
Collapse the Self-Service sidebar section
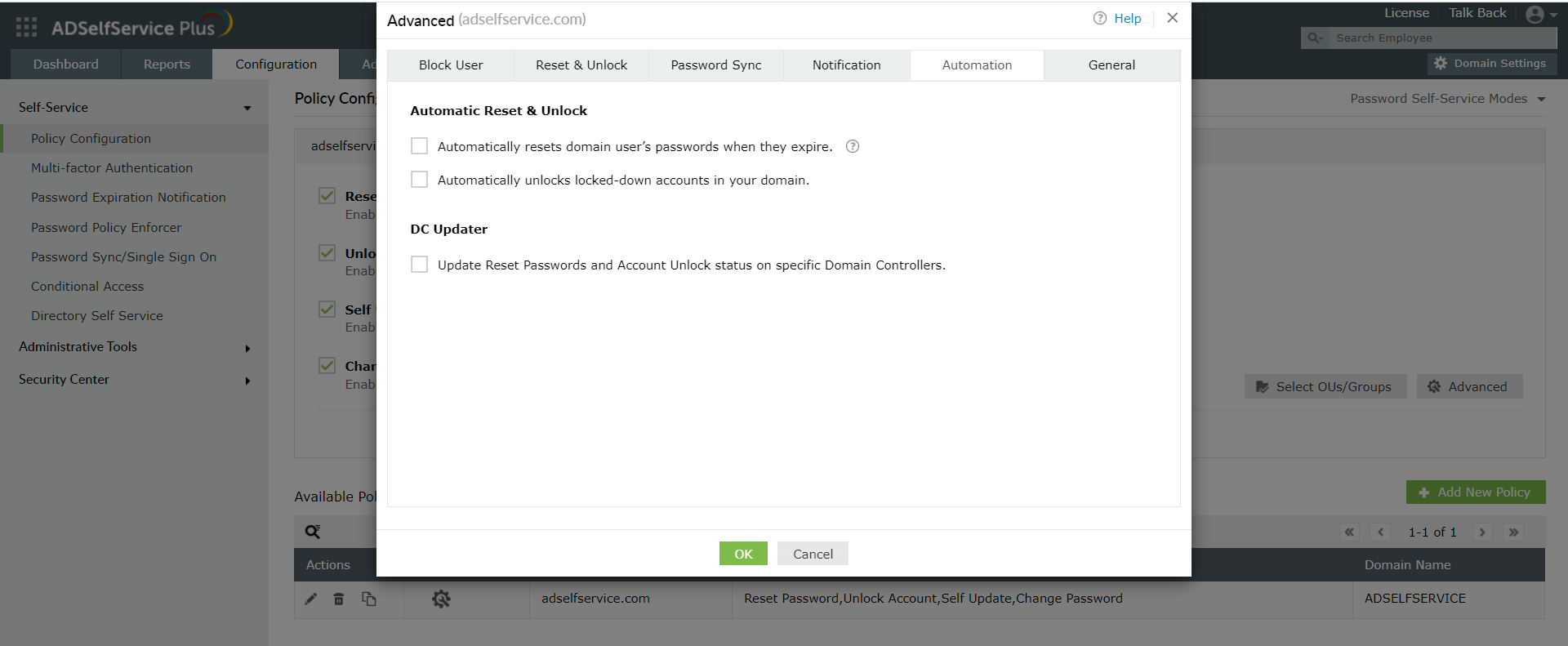click(x=247, y=108)
